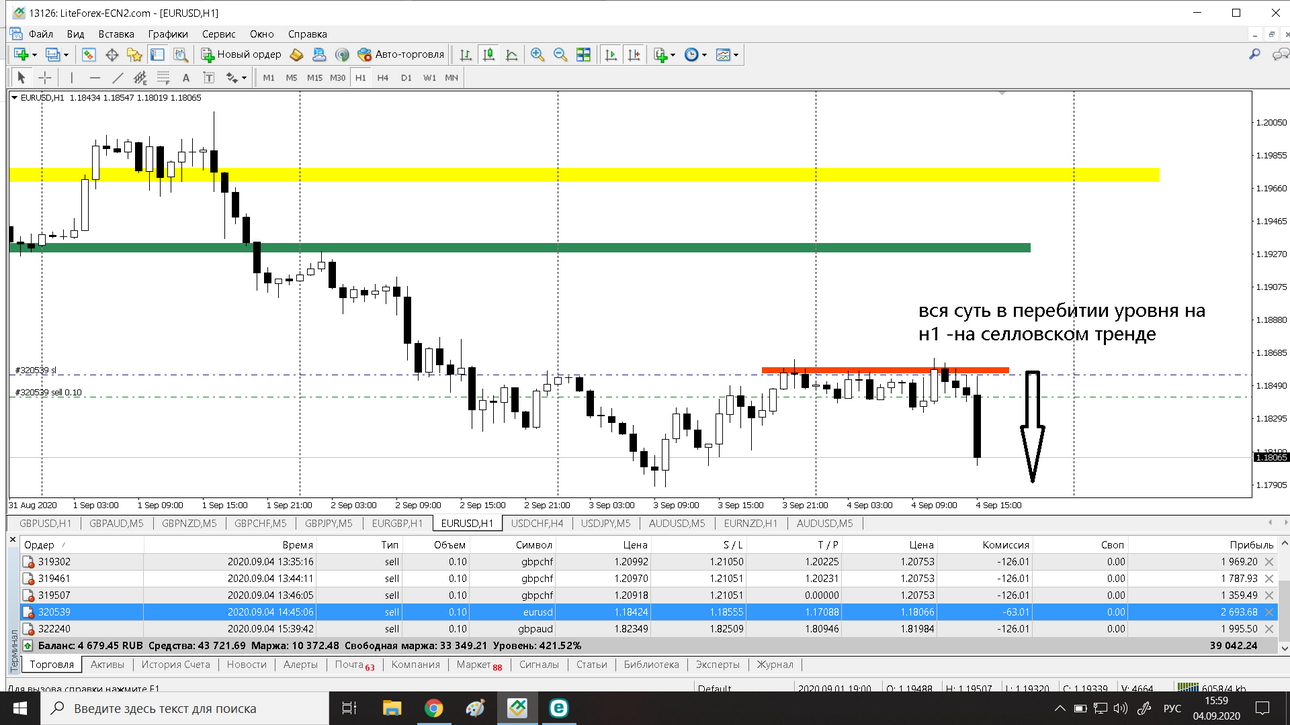Open the Почта terminal tab
1290x725 pixels.
(x=354, y=665)
